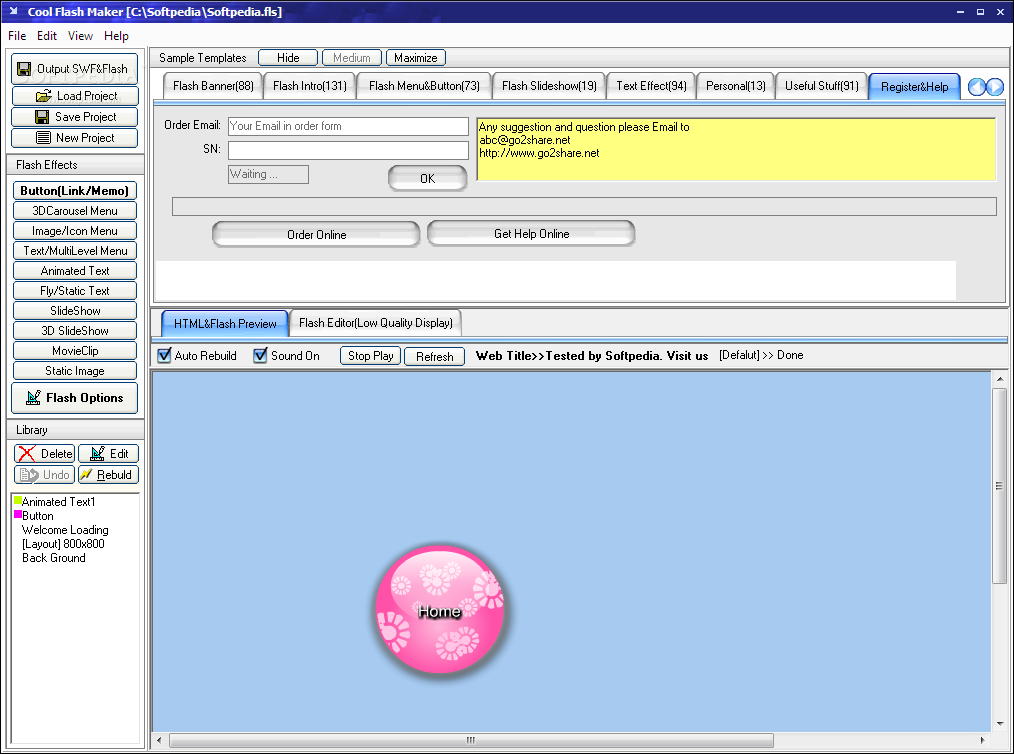The image size is (1014, 754).
Task: Click the Stop Play button
Action: tap(371, 356)
